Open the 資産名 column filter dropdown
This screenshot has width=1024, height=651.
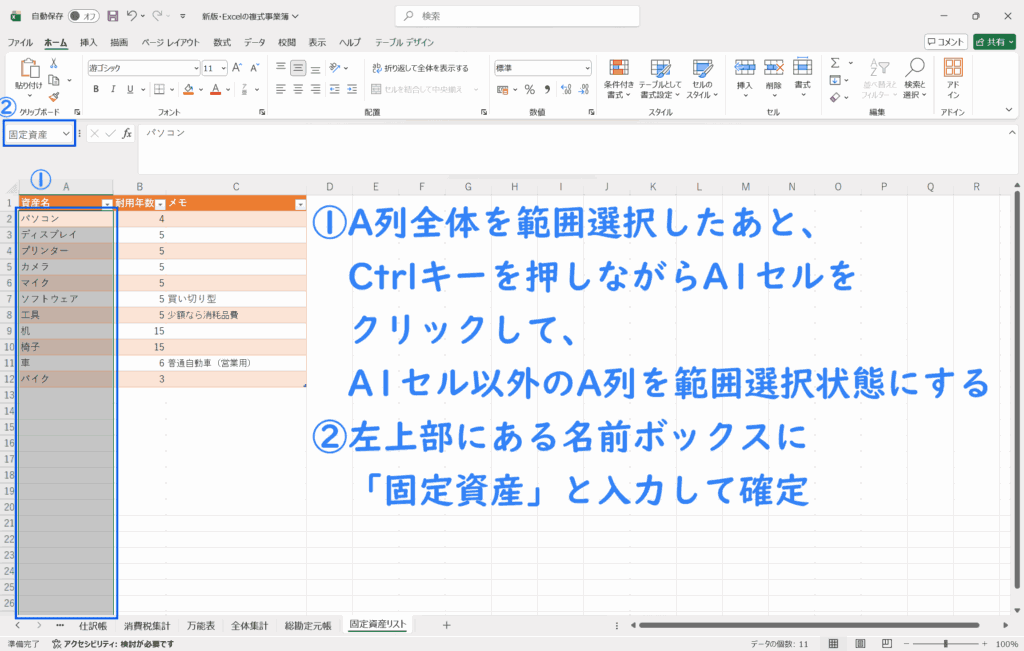point(107,203)
